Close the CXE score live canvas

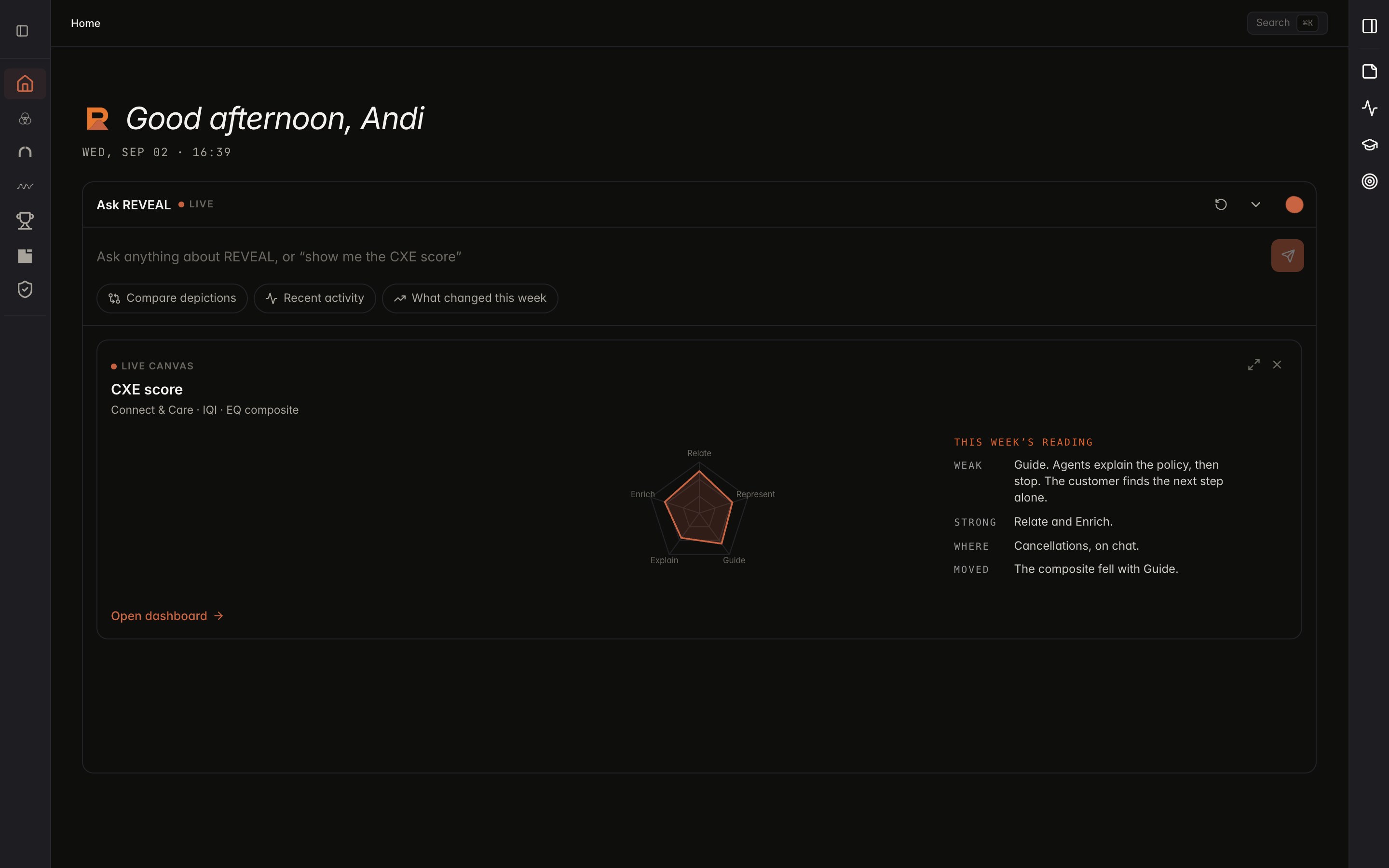(x=1277, y=365)
